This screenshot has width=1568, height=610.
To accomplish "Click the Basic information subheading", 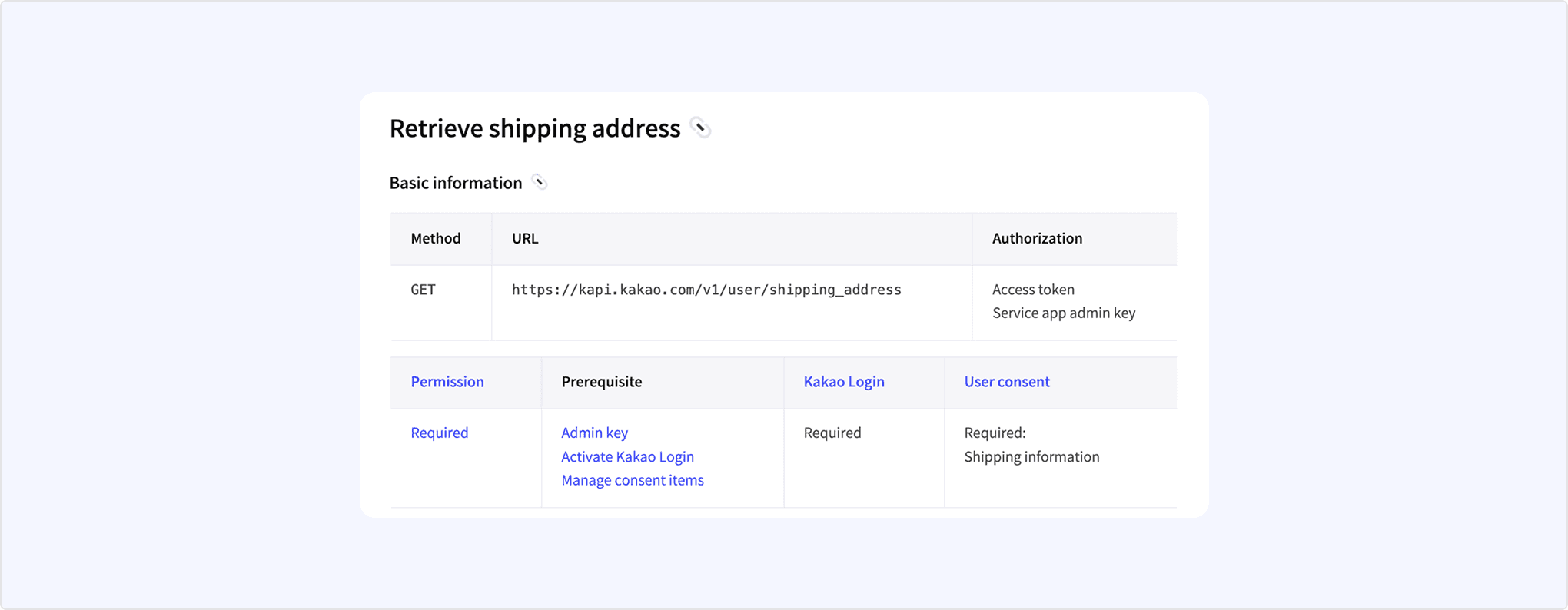I will pyautogui.click(x=455, y=183).
